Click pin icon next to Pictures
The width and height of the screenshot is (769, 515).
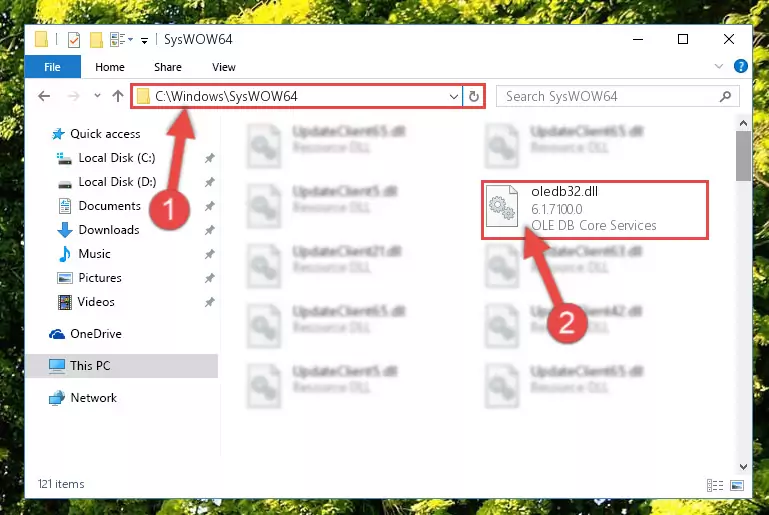[209, 278]
